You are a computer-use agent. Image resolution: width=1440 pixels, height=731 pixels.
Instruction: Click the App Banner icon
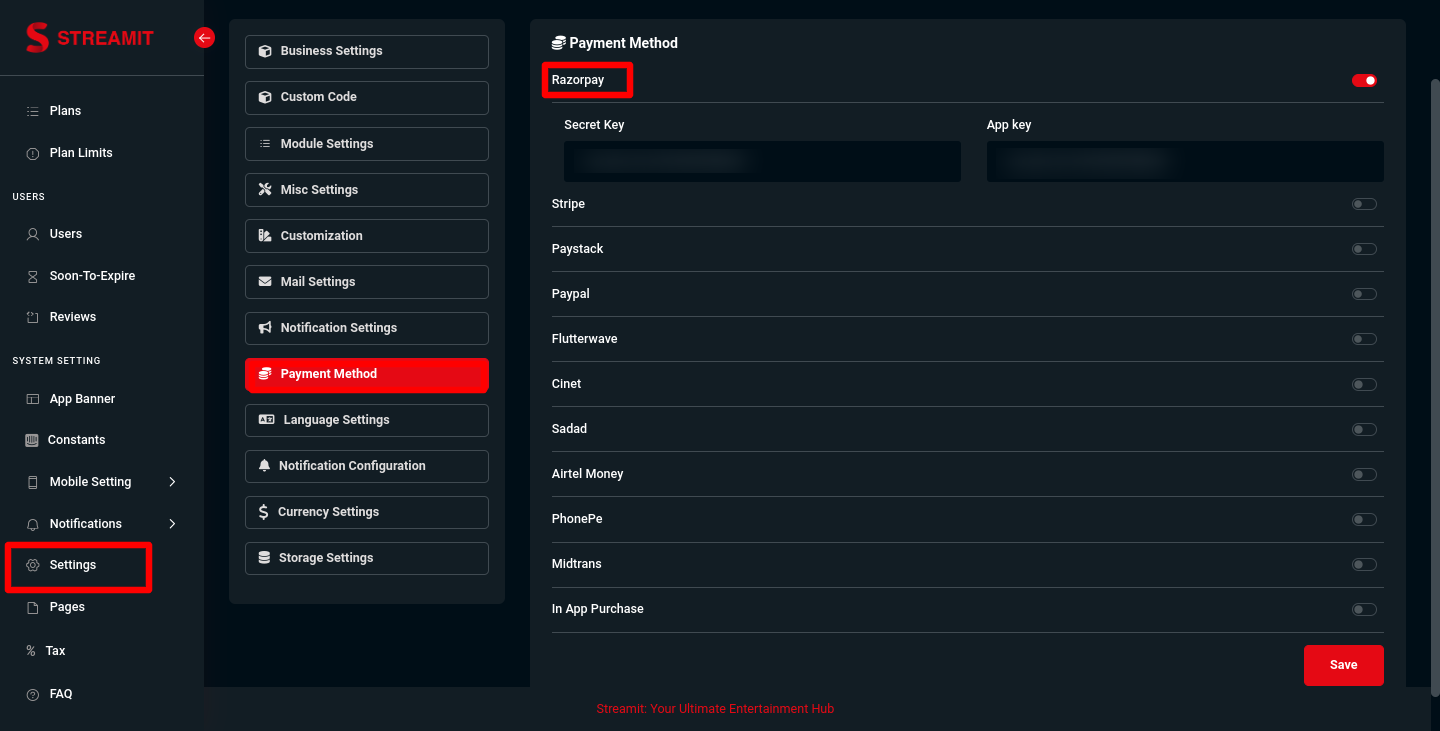[32, 399]
